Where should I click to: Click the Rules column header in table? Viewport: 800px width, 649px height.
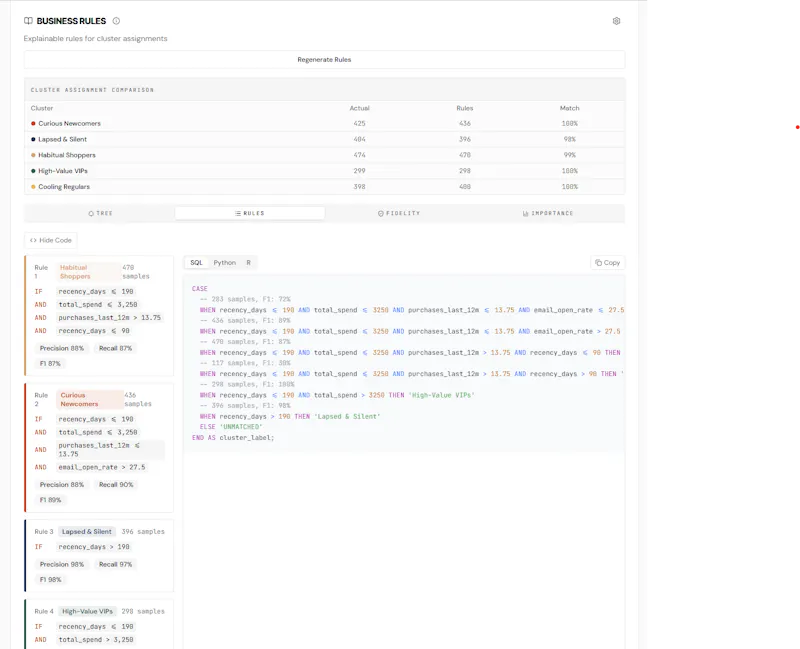pos(465,108)
